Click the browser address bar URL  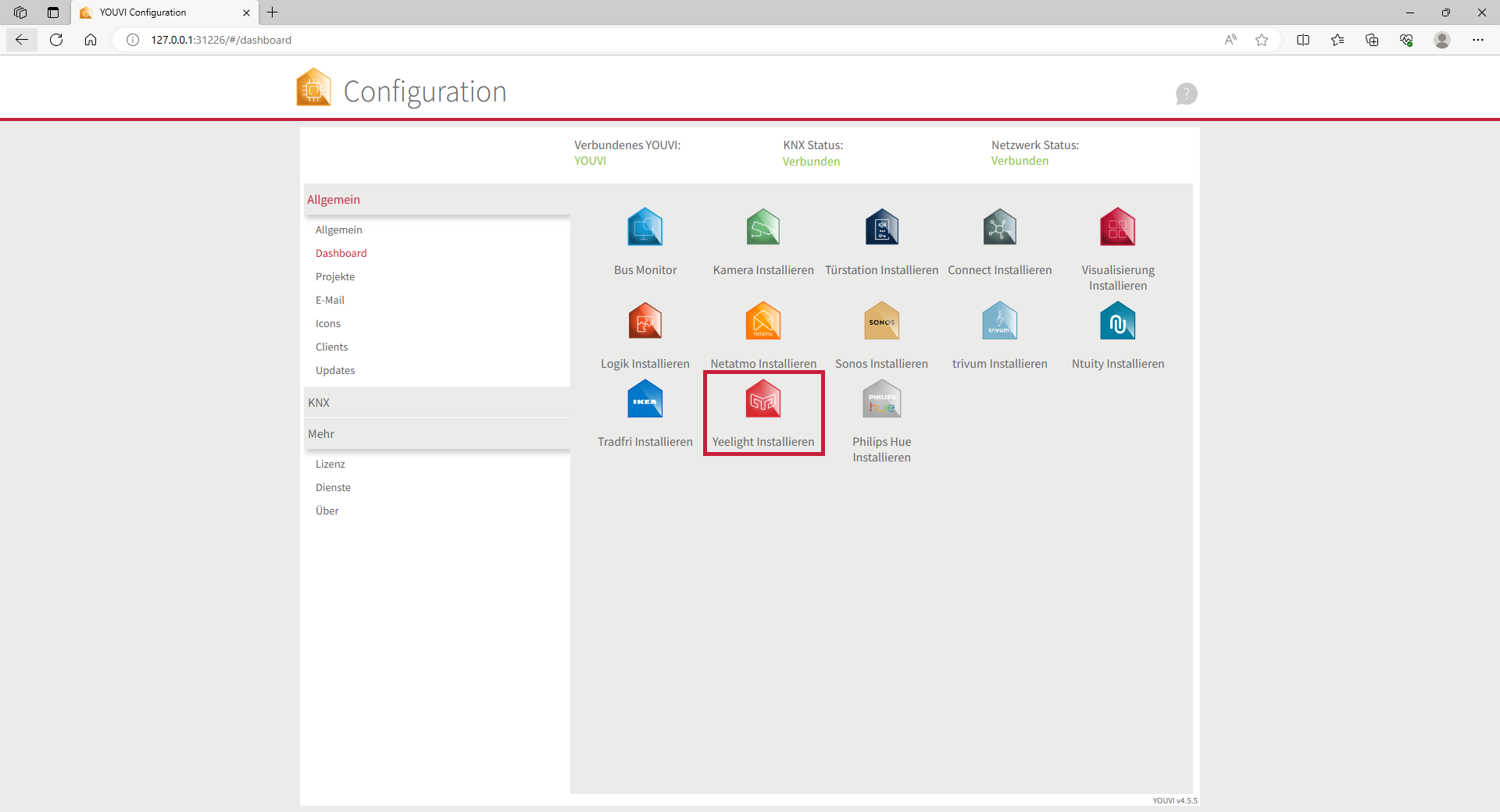click(x=221, y=40)
